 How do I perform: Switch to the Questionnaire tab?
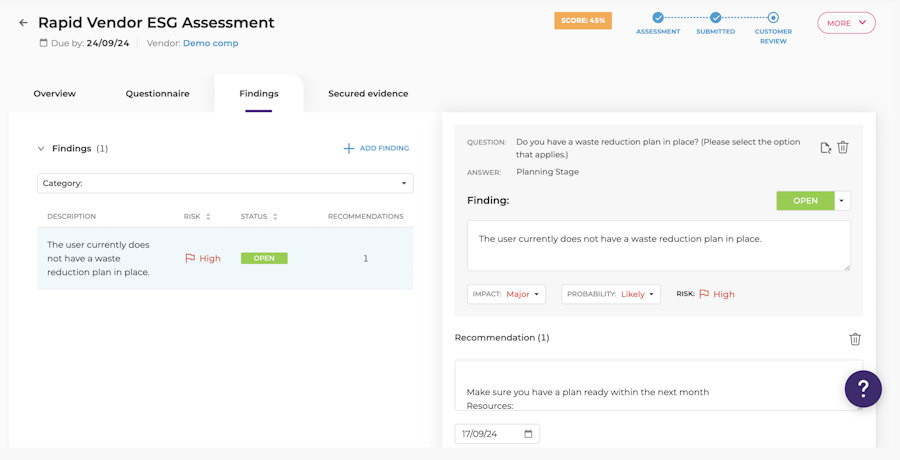click(x=157, y=94)
